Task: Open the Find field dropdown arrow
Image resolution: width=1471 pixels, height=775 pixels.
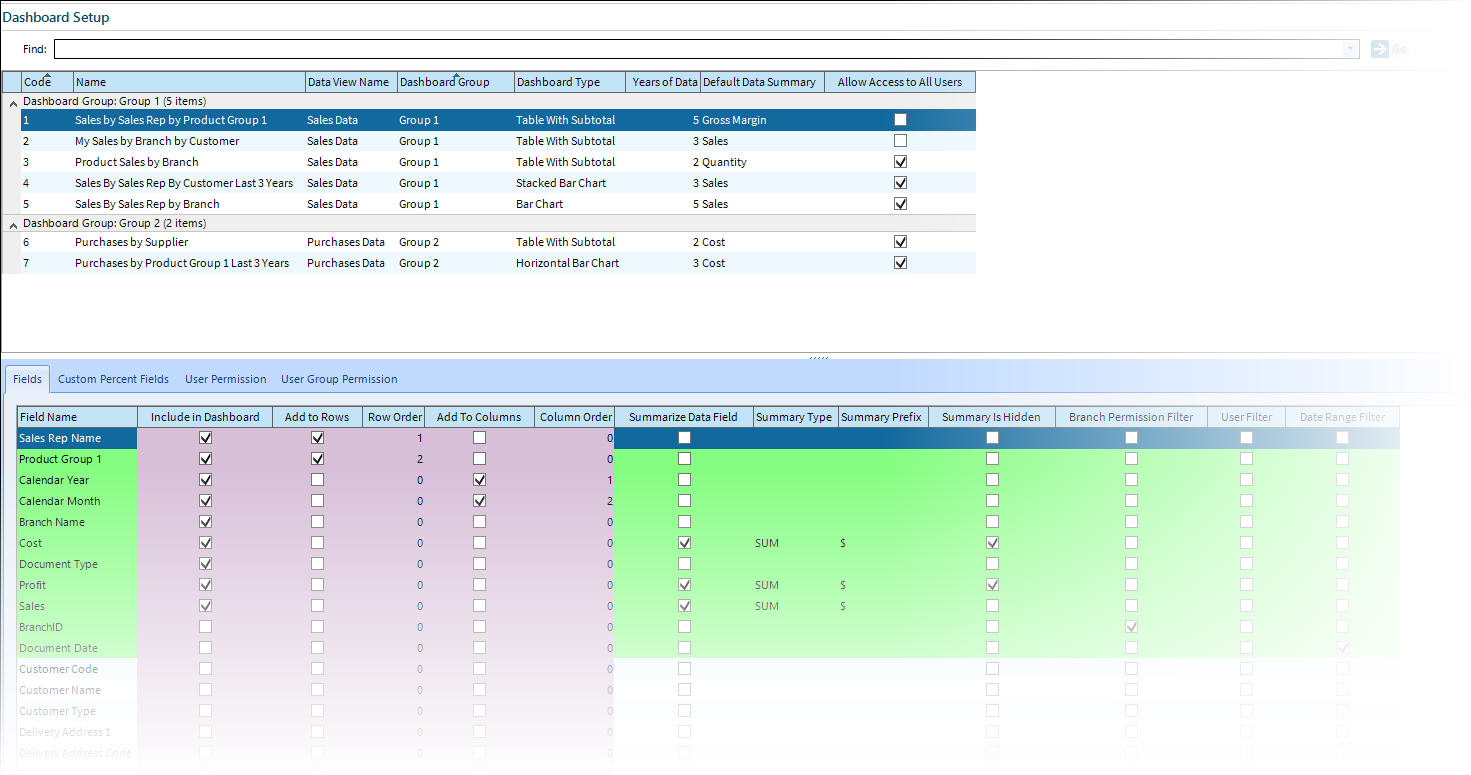Action: (1351, 49)
